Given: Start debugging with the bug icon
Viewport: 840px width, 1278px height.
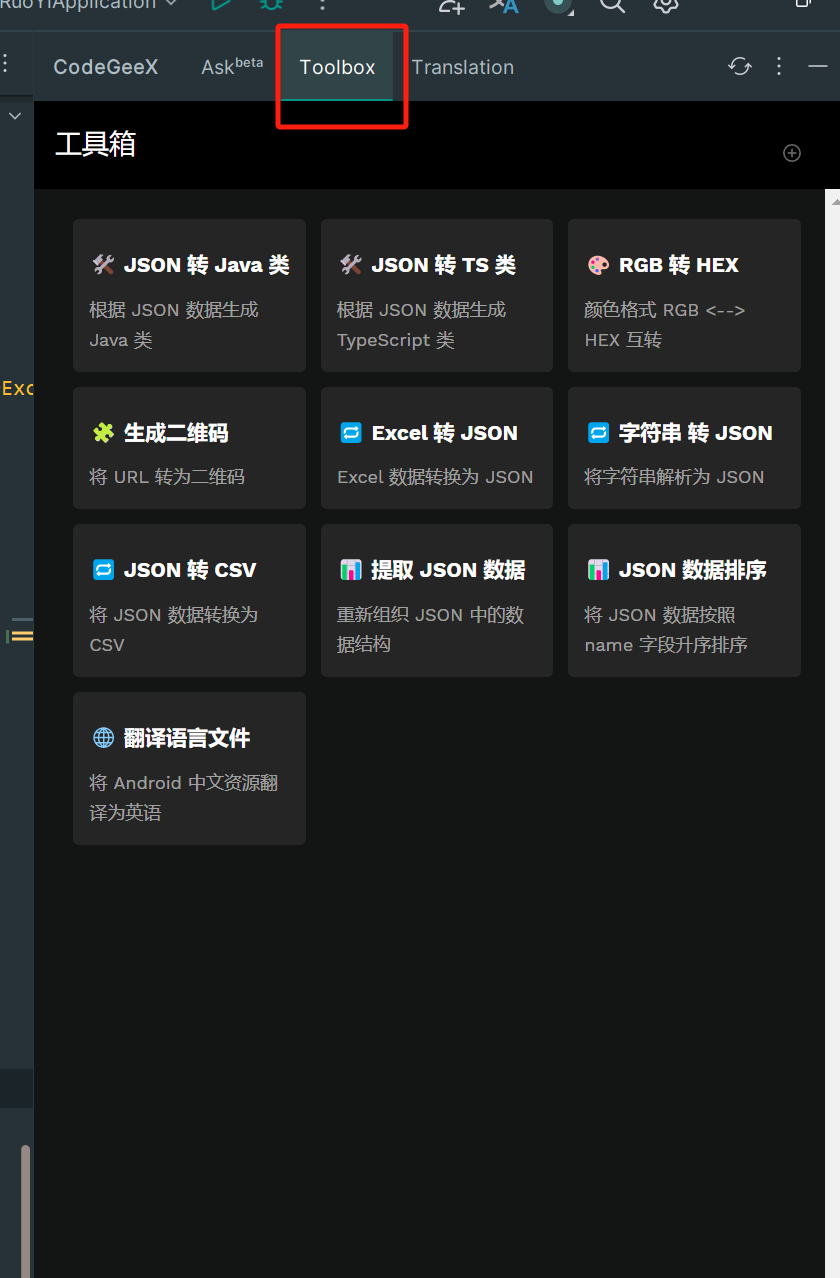Looking at the screenshot, I should pos(271,5).
